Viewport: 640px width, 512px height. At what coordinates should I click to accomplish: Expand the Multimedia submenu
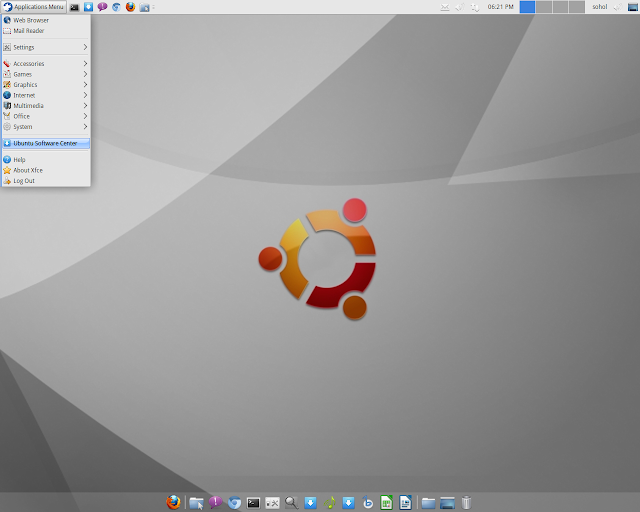pos(46,106)
